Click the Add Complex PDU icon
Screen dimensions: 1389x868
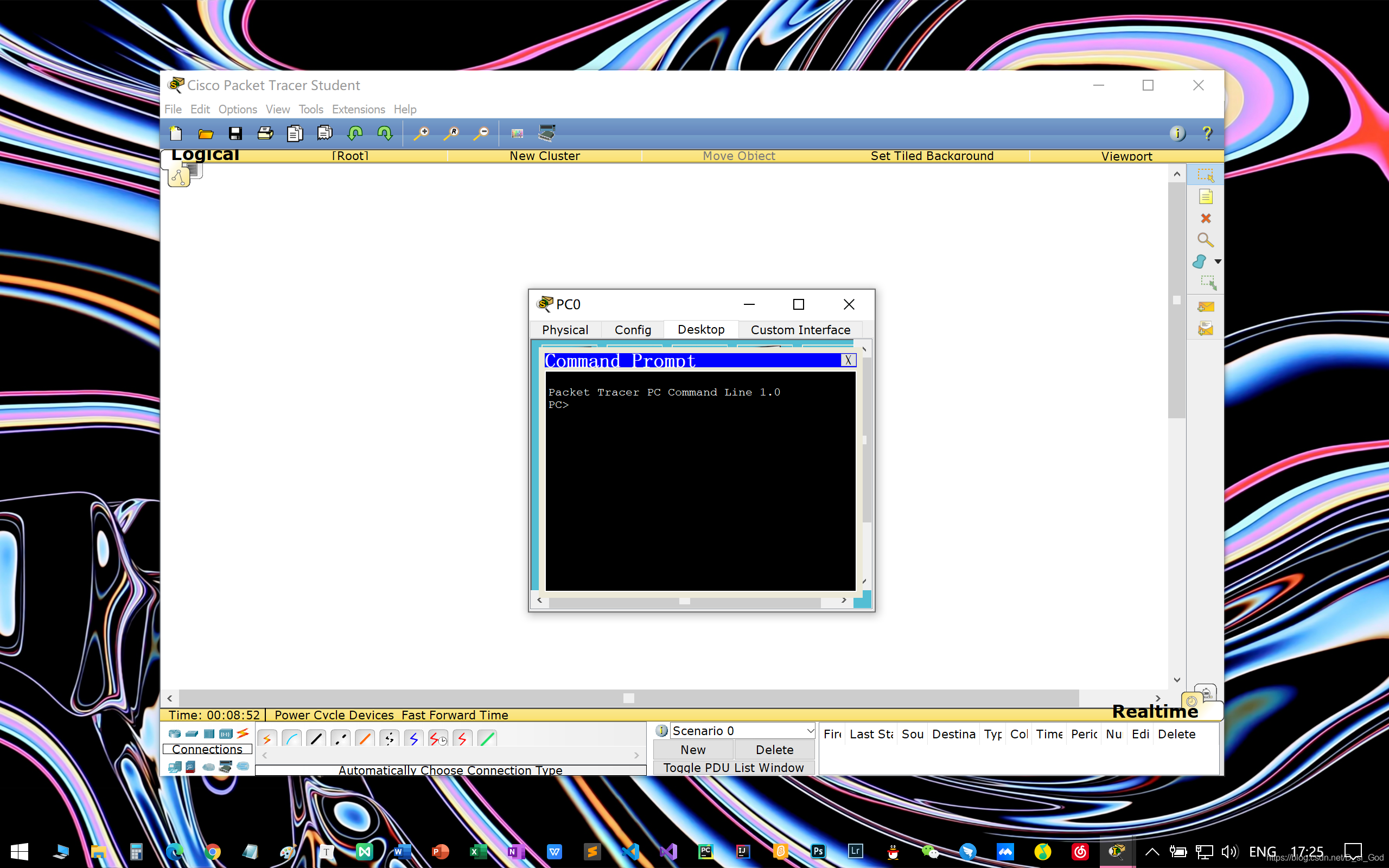[x=1205, y=328]
